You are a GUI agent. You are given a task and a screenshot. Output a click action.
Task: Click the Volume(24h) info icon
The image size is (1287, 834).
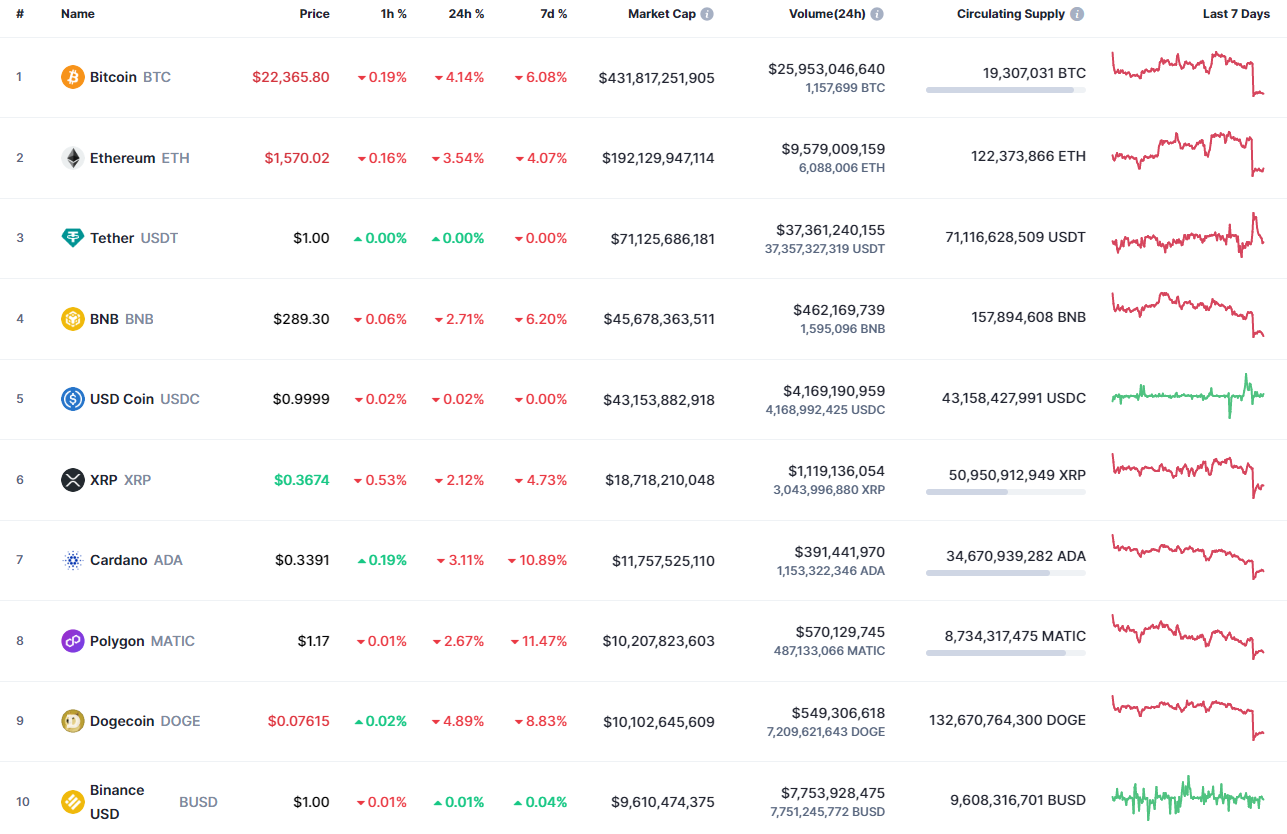tap(877, 14)
